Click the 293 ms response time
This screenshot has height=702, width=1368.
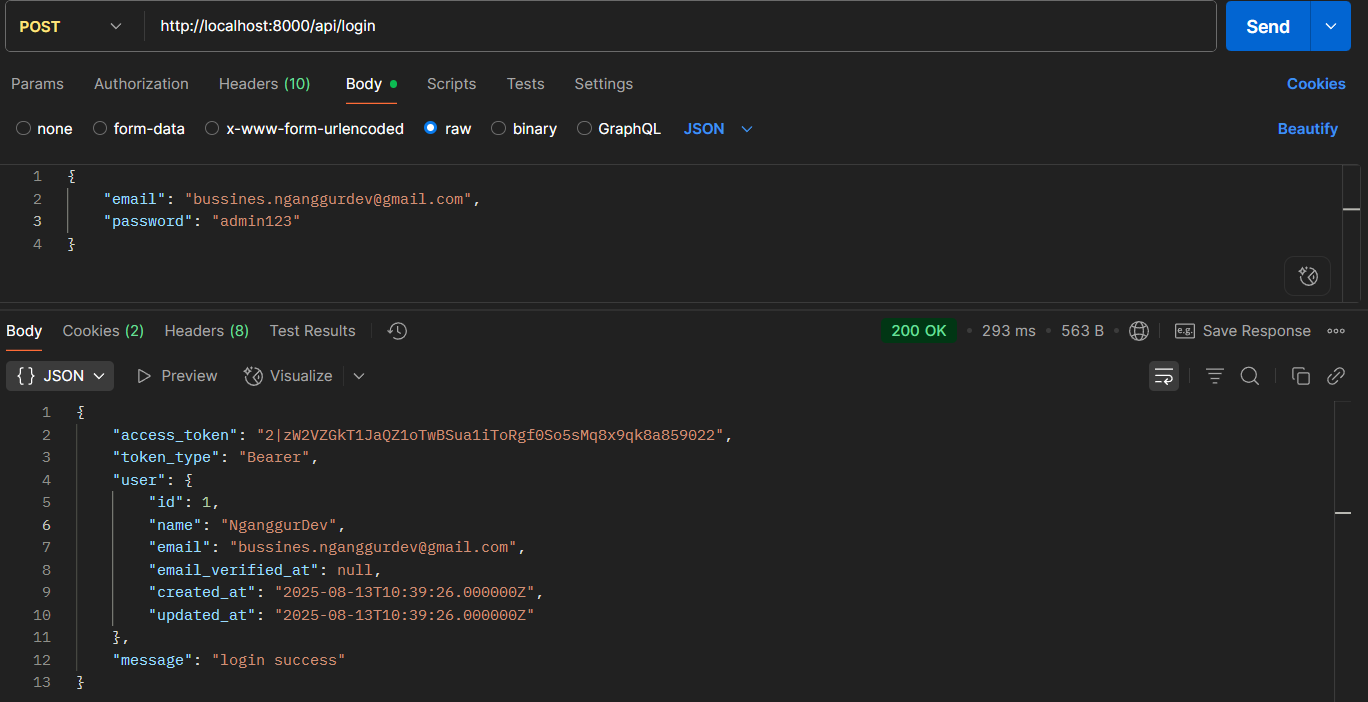click(1009, 331)
